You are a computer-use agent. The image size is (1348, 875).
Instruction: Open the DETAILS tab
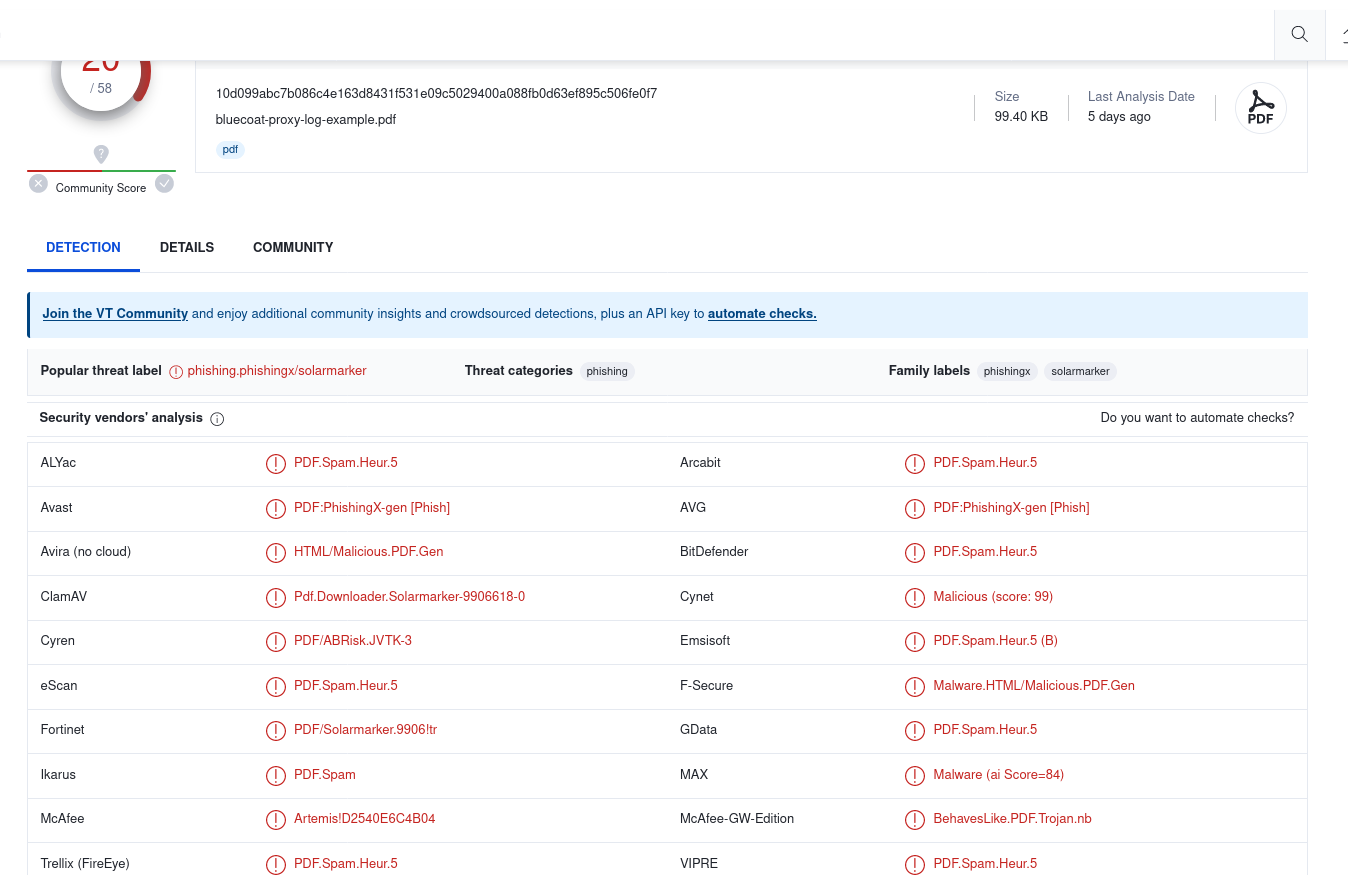point(187,247)
